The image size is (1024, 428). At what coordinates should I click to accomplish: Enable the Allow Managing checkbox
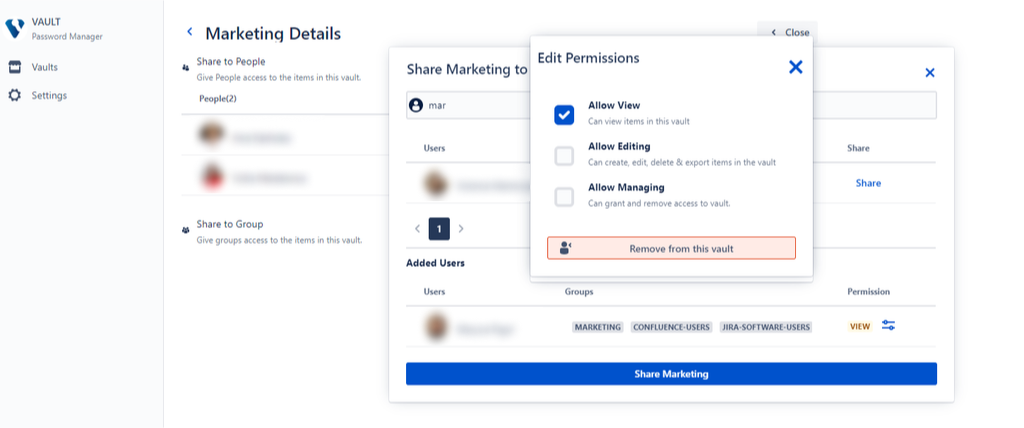[x=564, y=196]
